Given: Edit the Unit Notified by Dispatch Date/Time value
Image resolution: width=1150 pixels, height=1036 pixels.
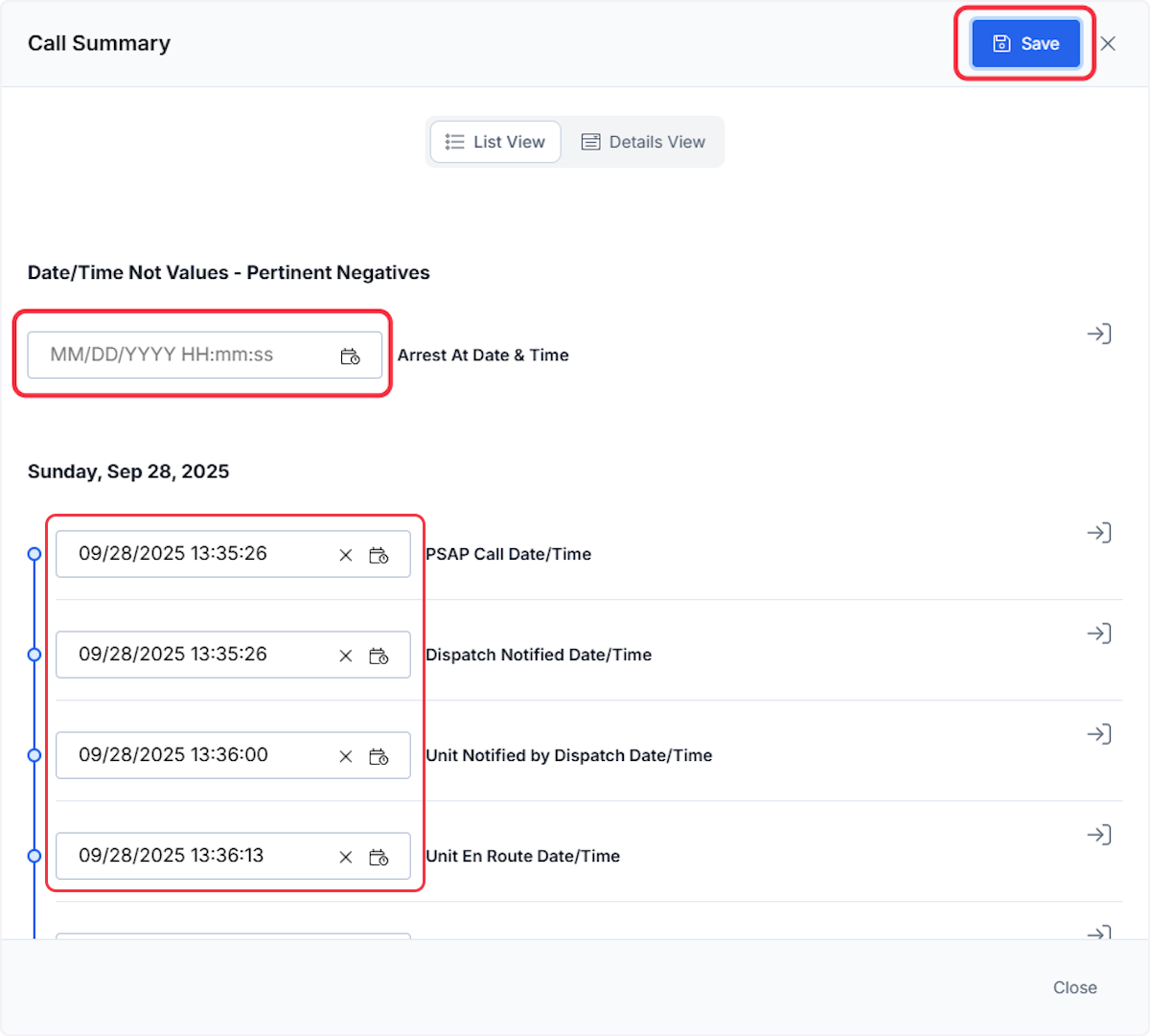Looking at the screenshot, I should pos(233,755).
